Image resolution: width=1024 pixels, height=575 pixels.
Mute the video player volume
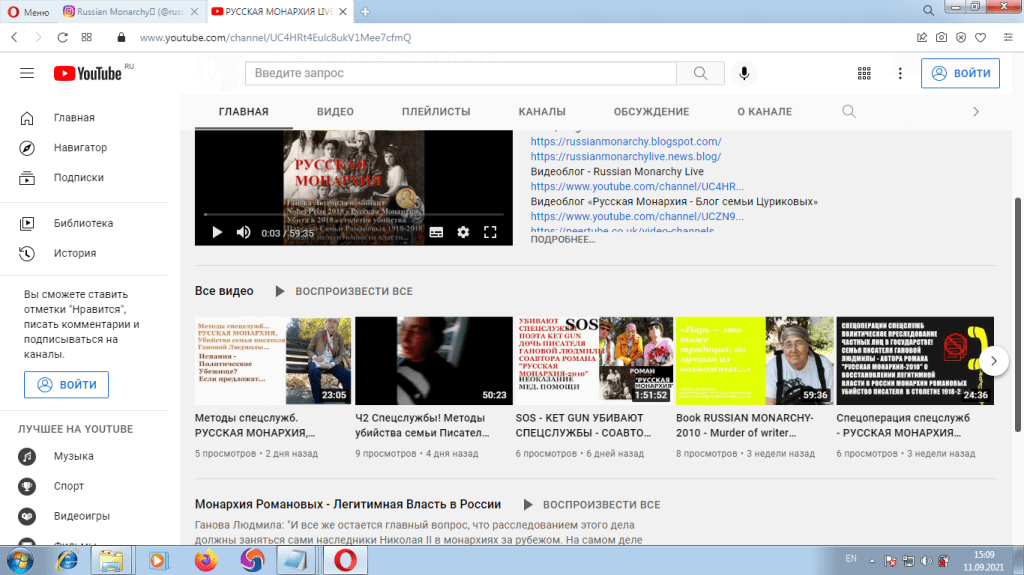click(243, 232)
